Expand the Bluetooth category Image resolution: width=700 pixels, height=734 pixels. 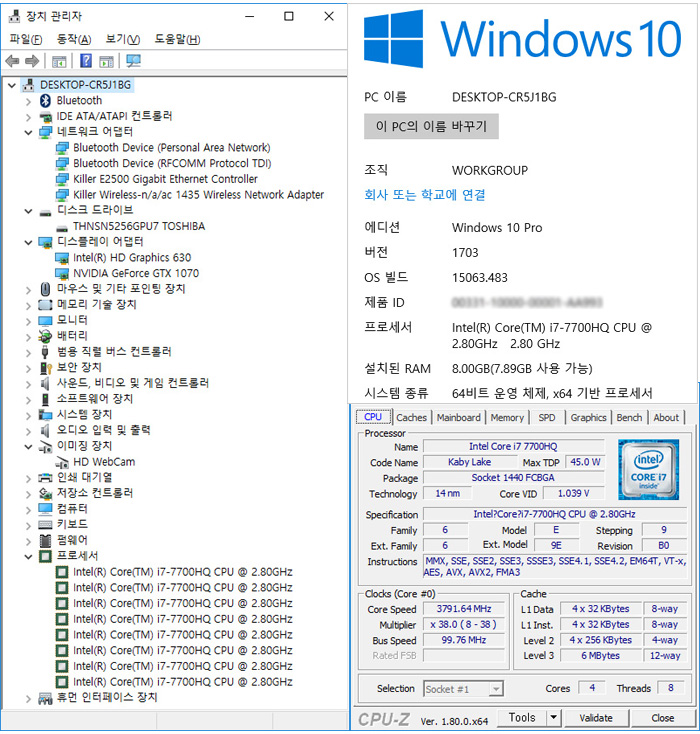click(29, 101)
